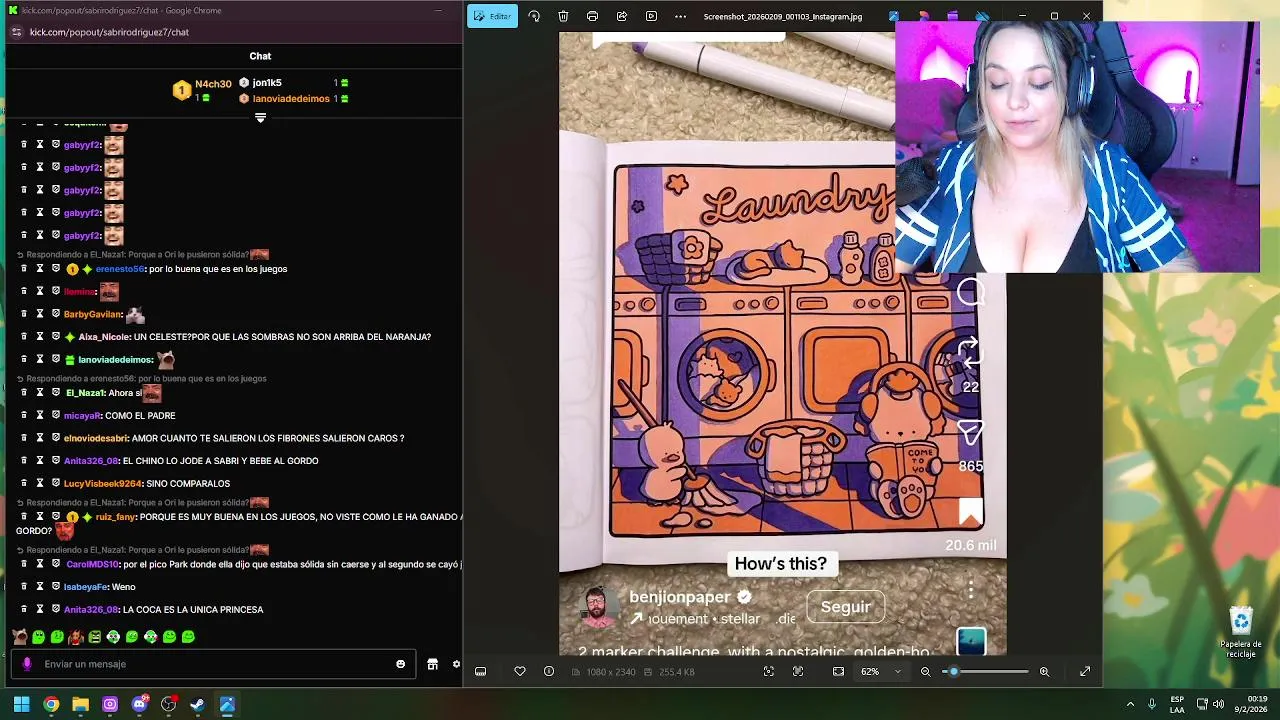The image size is (1280, 720).
Task: Open File Explorer from the taskbar
Action: (x=80, y=704)
